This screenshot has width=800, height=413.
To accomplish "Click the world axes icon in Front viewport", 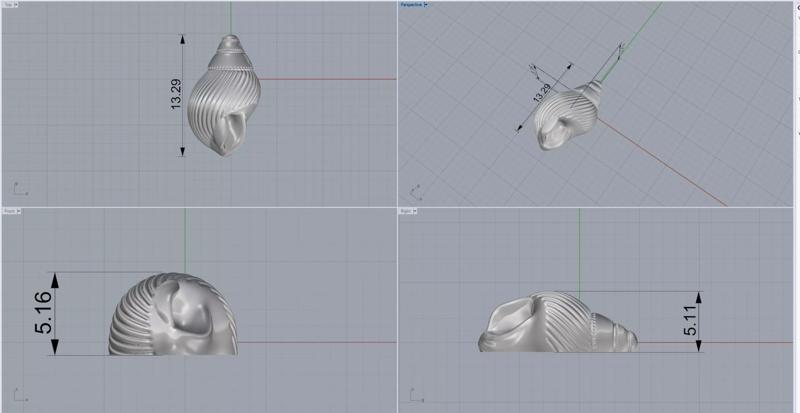I will point(20,395).
